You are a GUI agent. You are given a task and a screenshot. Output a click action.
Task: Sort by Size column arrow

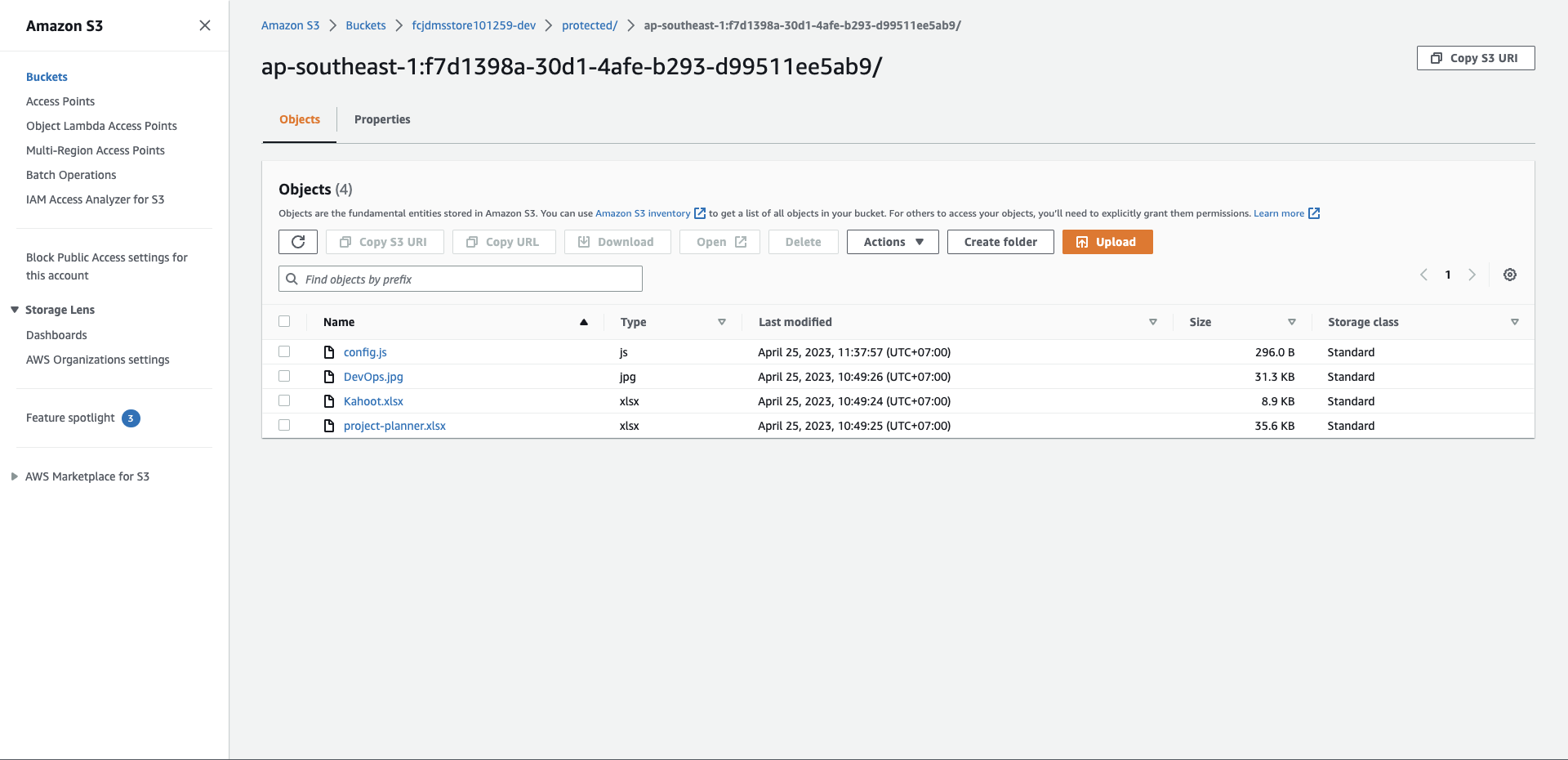[x=1292, y=322]
